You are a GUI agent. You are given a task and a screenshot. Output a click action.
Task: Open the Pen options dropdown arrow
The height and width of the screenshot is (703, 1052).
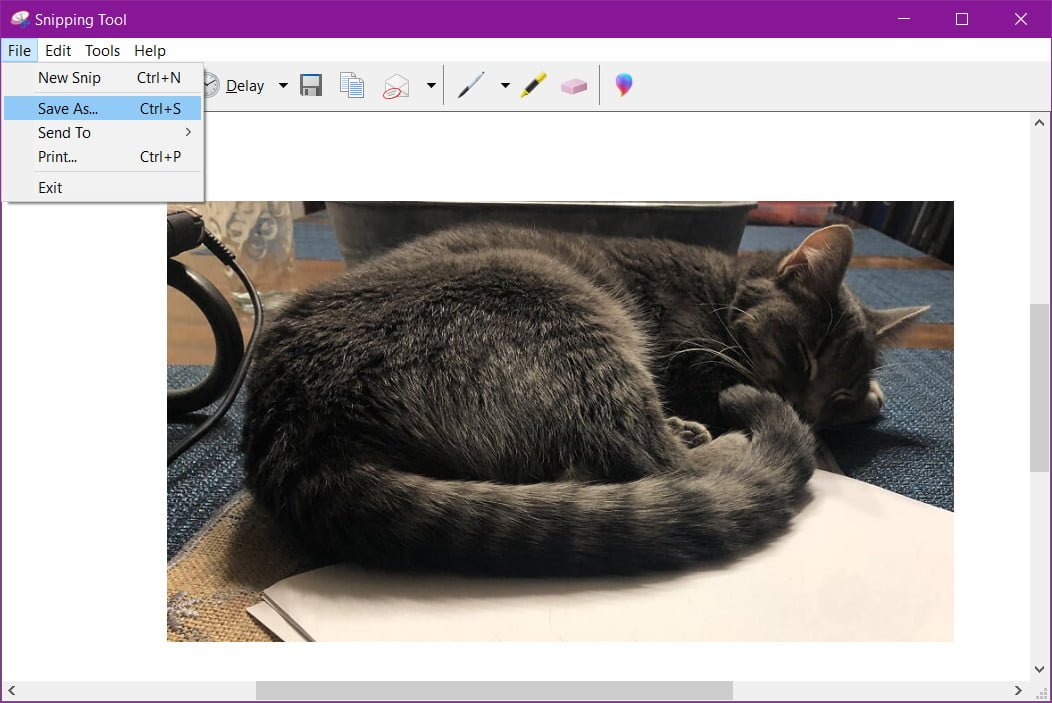pyautogui.click(x=505, y=86)
